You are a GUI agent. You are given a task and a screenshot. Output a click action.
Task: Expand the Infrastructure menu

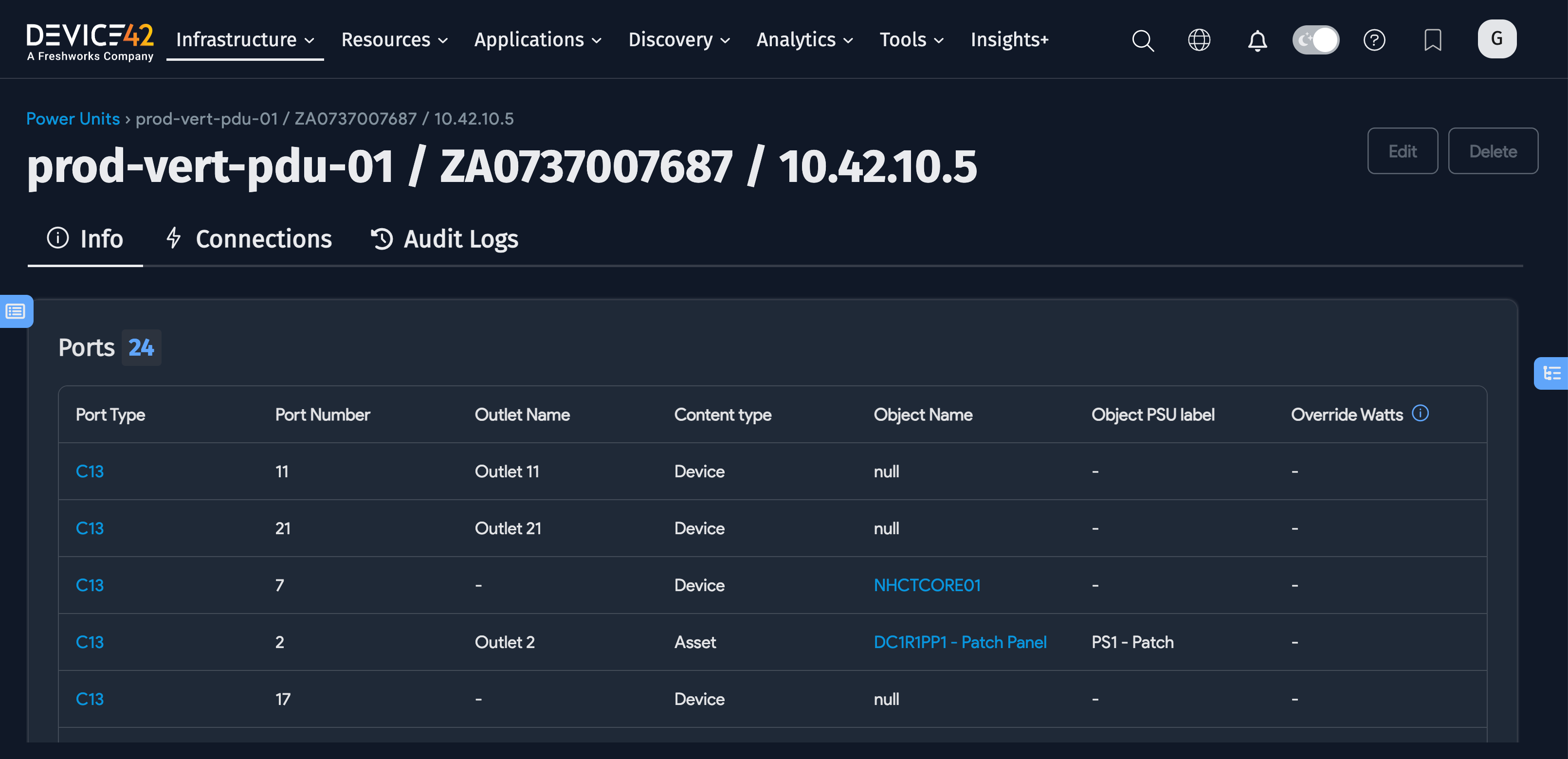[x=245, y=40]
